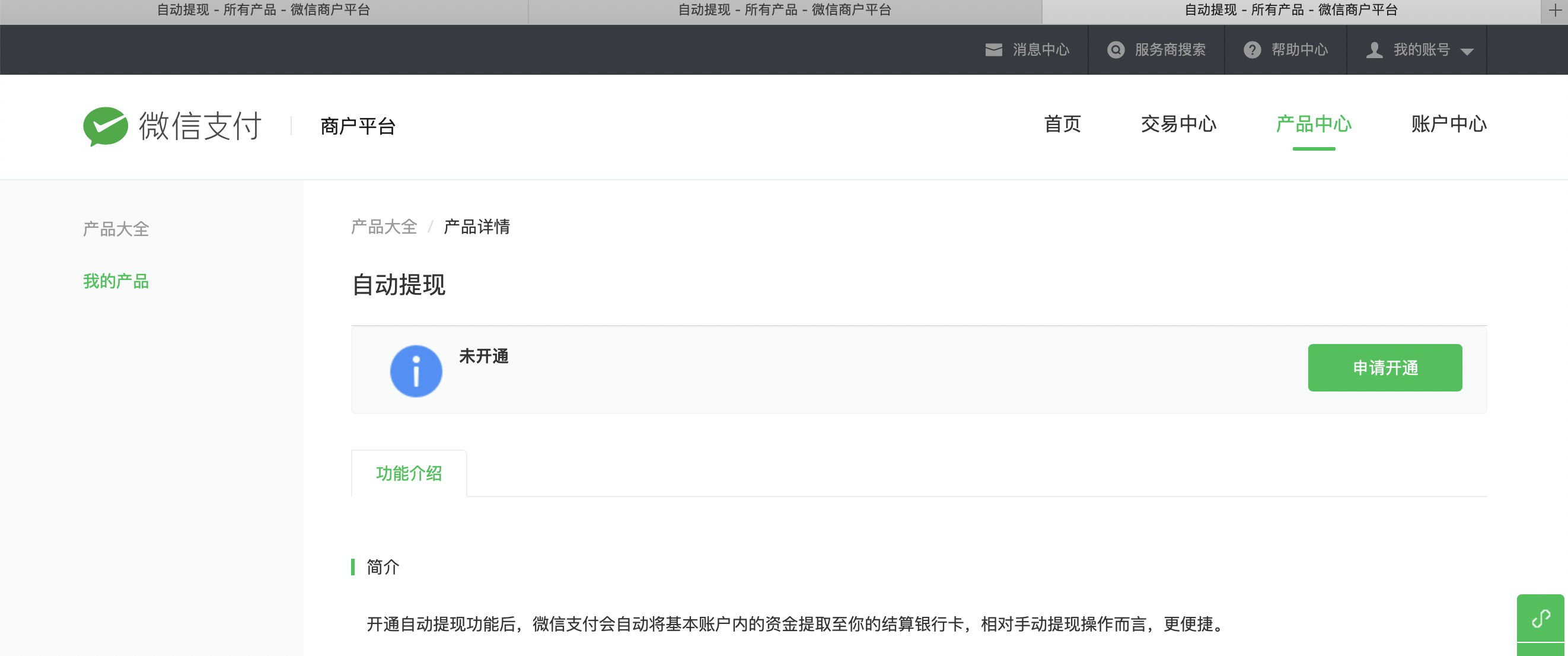The height and width of the screenshot is (656, 1568).
Task: Click the question mark help icon
Action: click(1251, 50)
